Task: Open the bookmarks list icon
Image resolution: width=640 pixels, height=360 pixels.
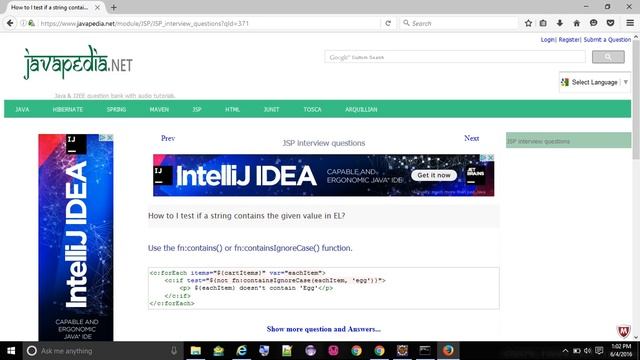Action: 543,23
